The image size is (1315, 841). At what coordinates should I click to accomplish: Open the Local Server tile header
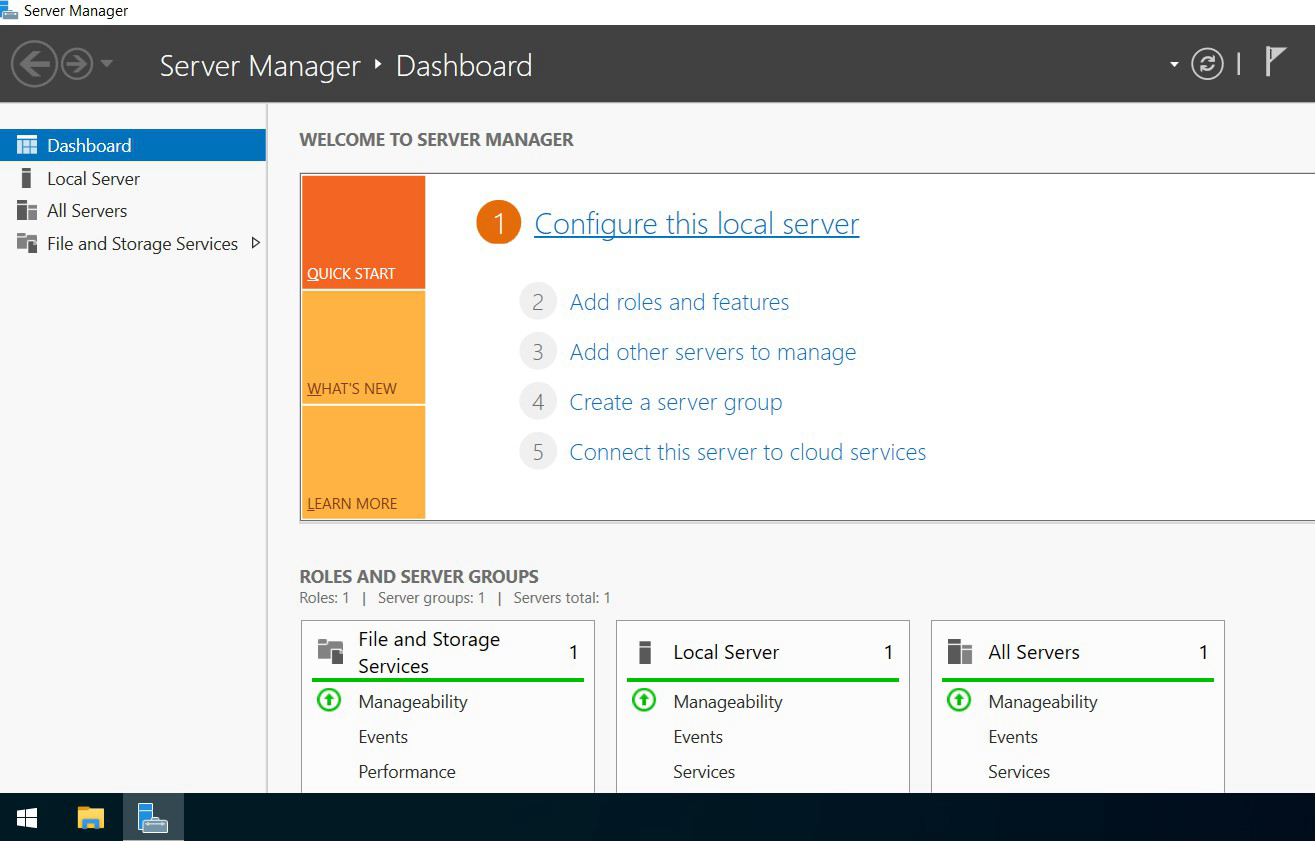pos(763,652)
